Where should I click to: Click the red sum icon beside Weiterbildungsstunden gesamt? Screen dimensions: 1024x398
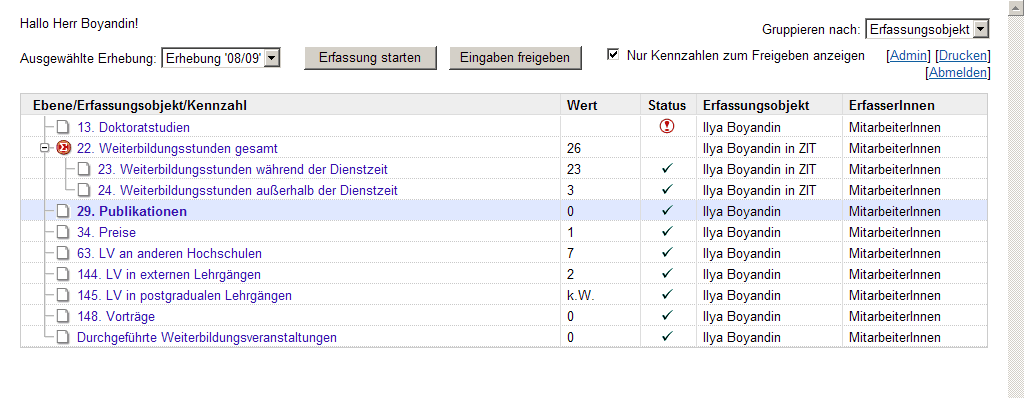(x=63, y=148)
